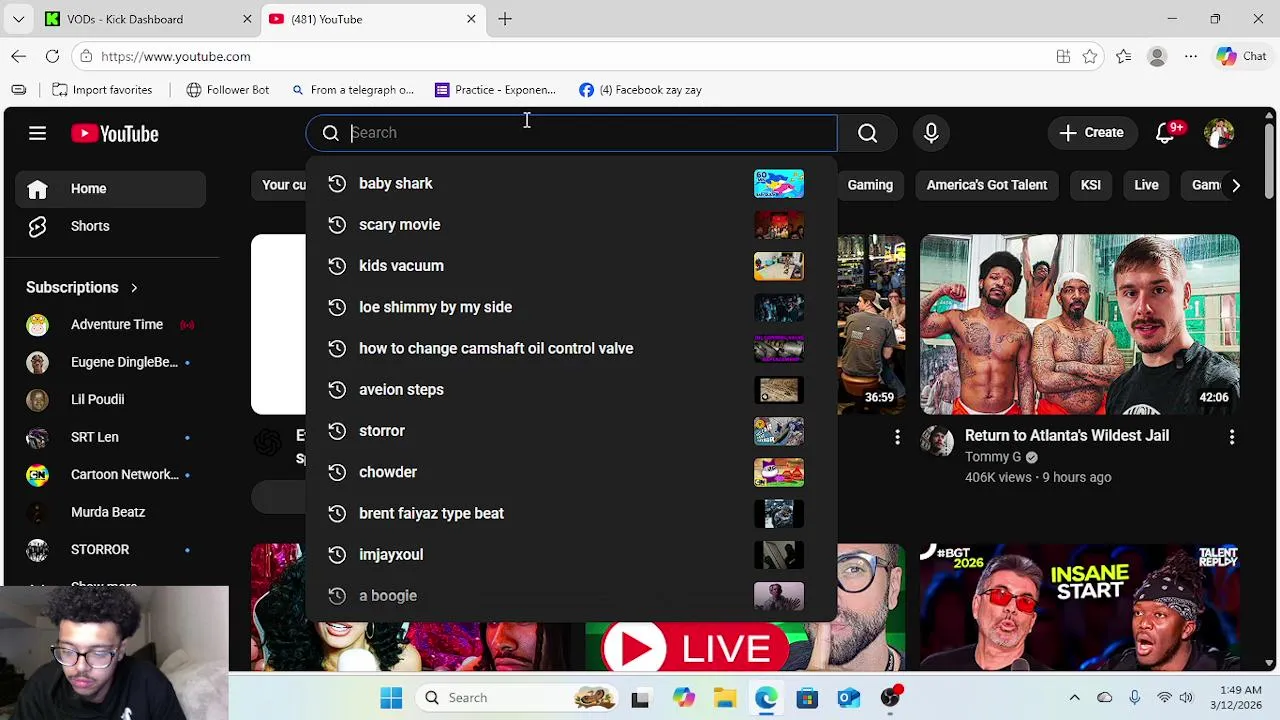
Task: Open tab actions dropdown arrow
Action: (x=18, y=19)
